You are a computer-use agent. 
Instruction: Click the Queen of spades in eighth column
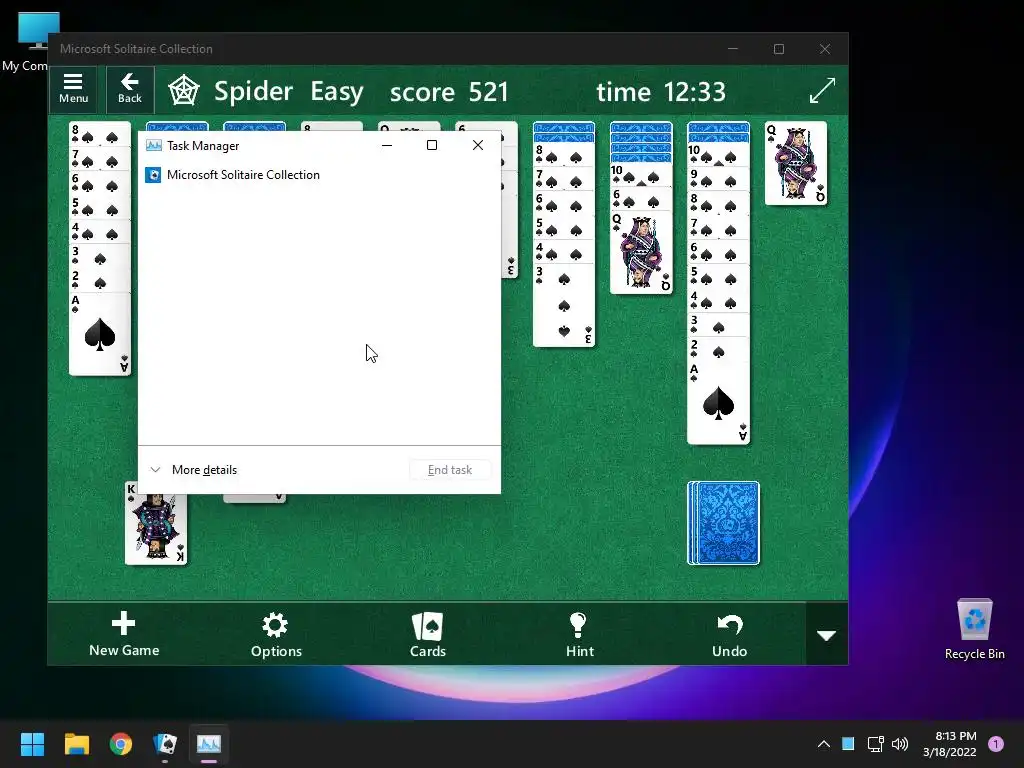[641, 253]
